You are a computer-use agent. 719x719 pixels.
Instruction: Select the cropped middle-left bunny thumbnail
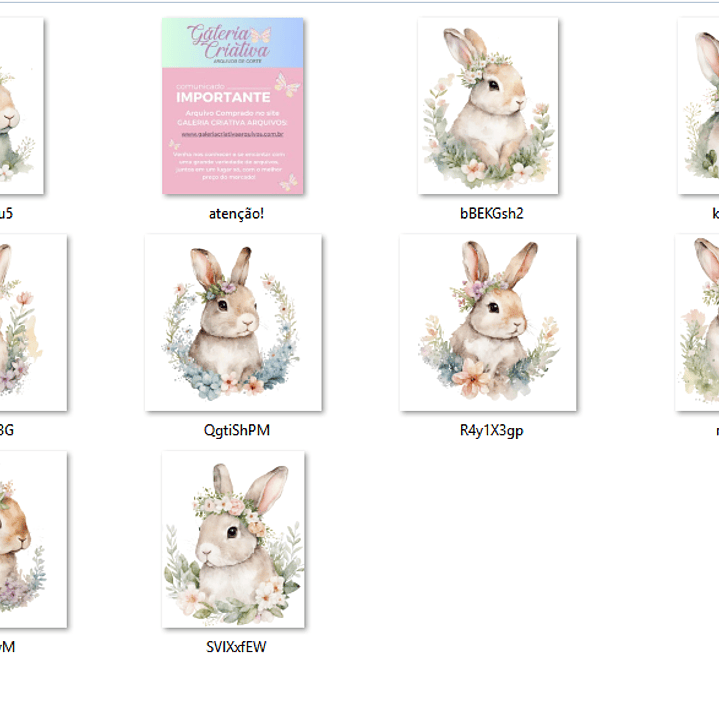coord(32,322)
